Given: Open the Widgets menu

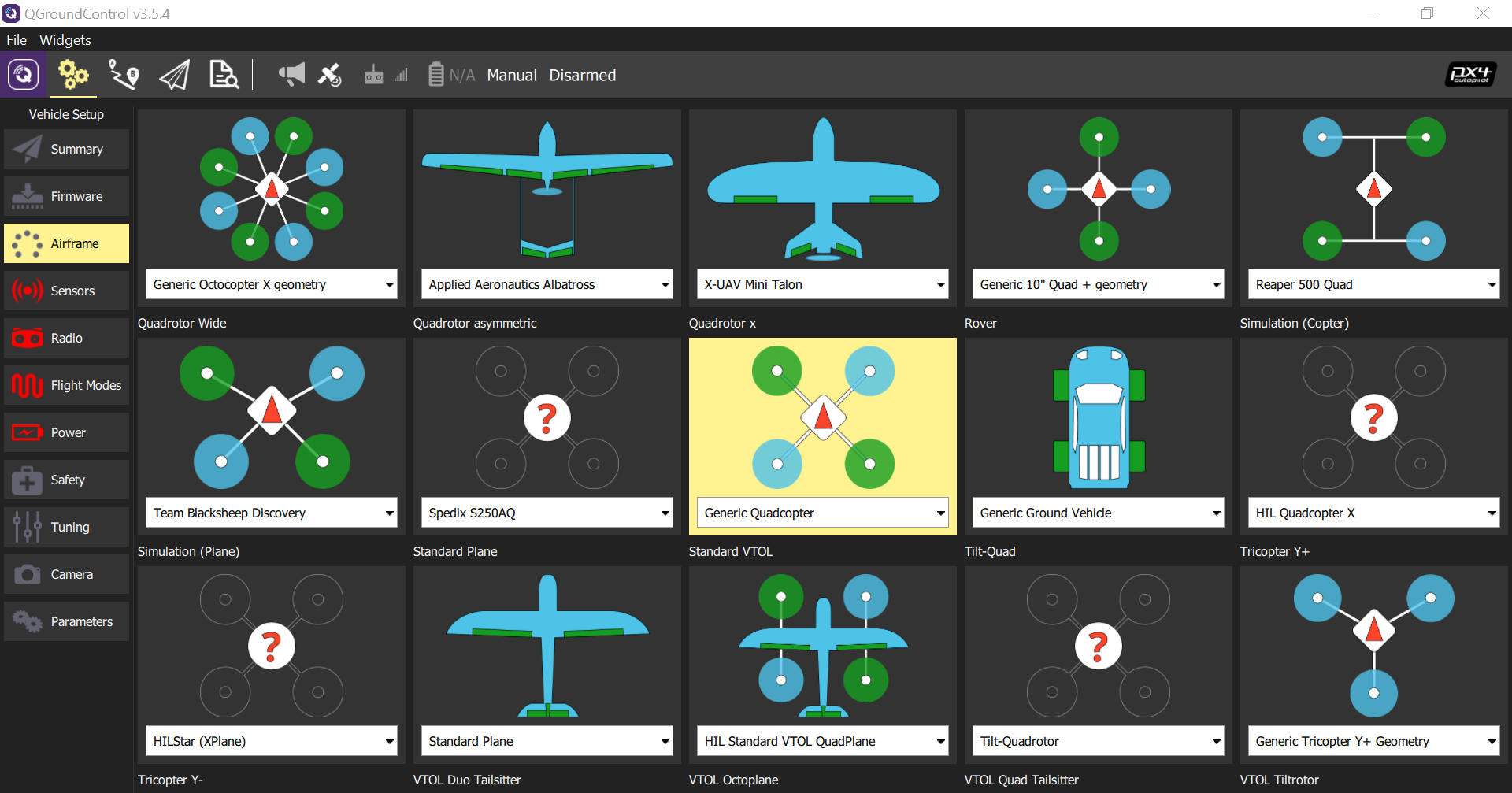Looking at the screenshot, I should [x=65, y=39].
